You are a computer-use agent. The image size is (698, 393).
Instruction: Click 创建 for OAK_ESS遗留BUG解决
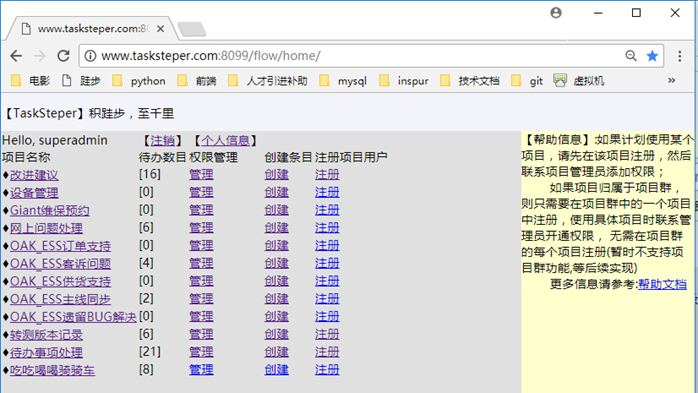(x=276, y=317)
